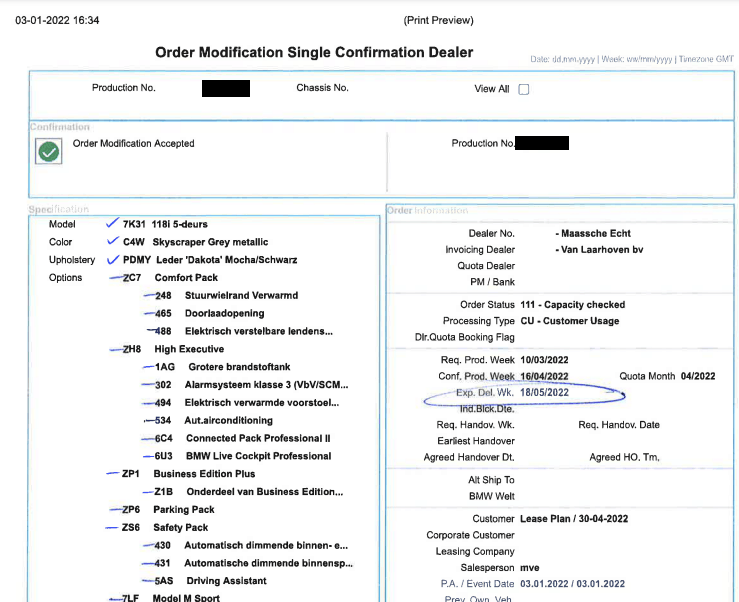The height and width of the screenshot is (602, 739).
Task: Click processing type CU - Customer Usage
Action: tap(570, 321)
